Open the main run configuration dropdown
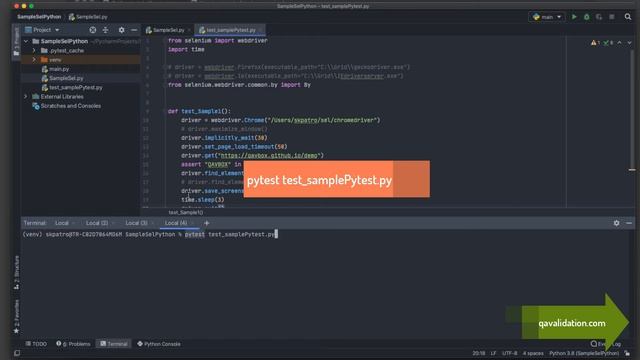The image size is (640, 360). tap(547, 17)
